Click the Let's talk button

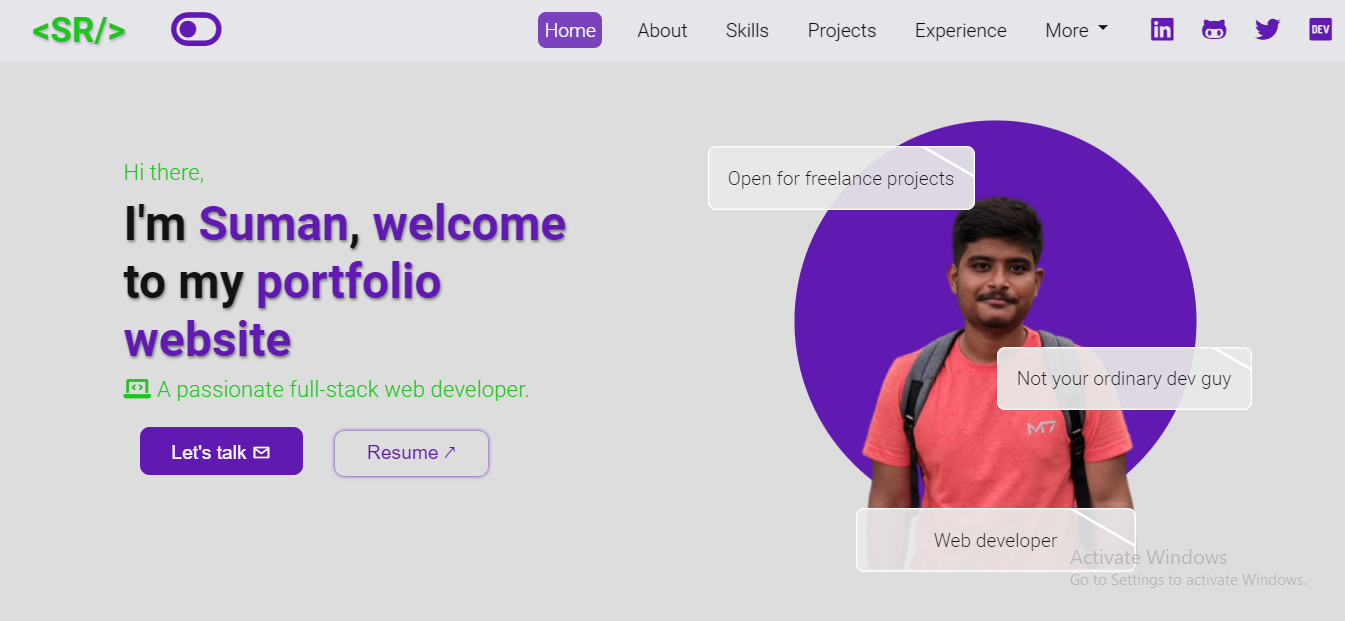[x=221, y=451]
